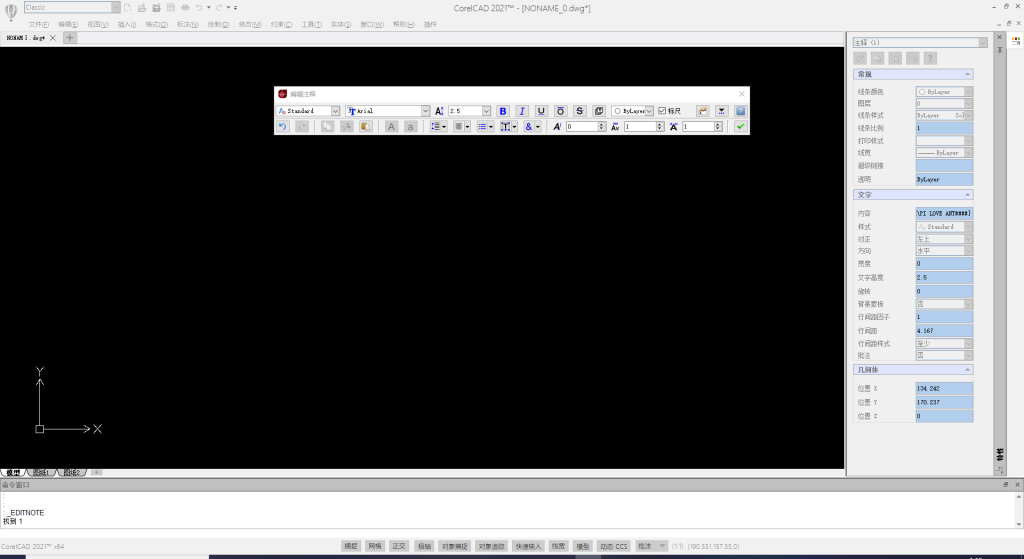Close the NONAME drawing tab
Viewport: 1024px width, 559px height.
[53, 38]
